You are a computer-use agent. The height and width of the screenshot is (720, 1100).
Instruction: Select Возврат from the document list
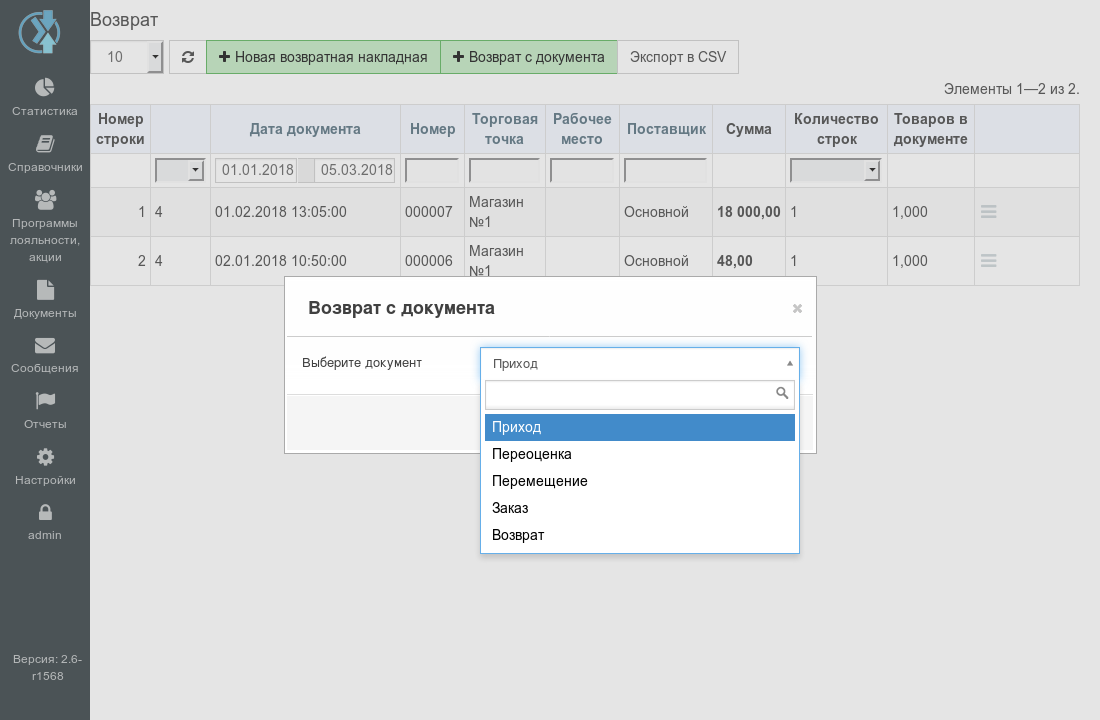coord(640,535)
